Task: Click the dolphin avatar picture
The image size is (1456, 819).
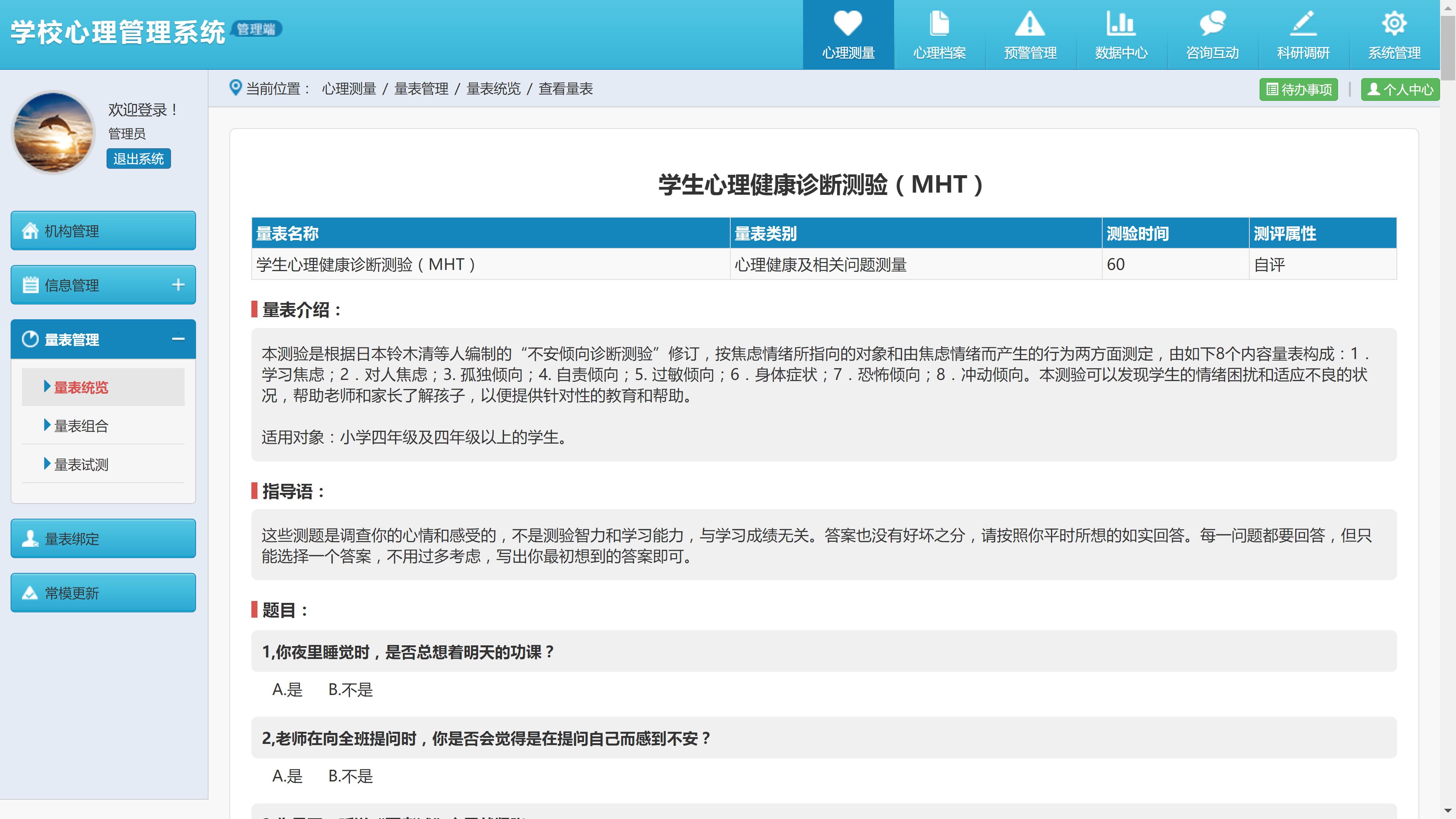Action: (x=54, y=133)
